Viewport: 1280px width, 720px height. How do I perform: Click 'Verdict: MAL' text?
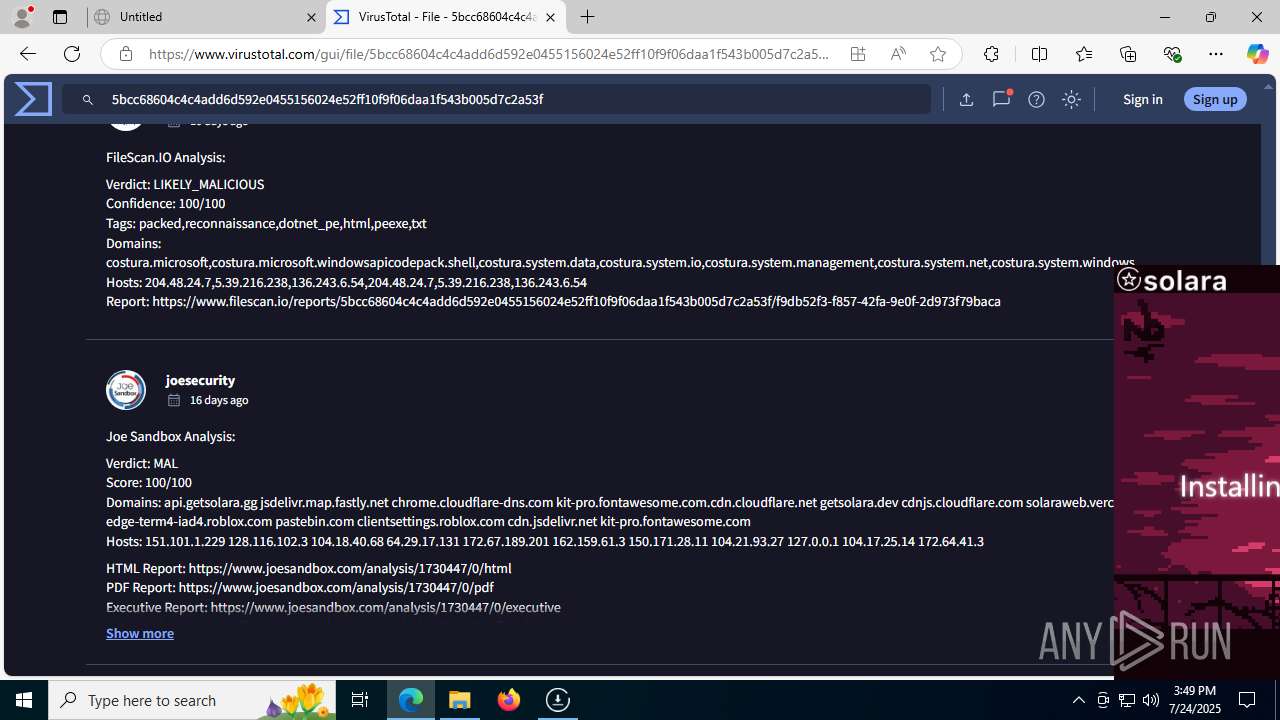[x=142, y=463]
